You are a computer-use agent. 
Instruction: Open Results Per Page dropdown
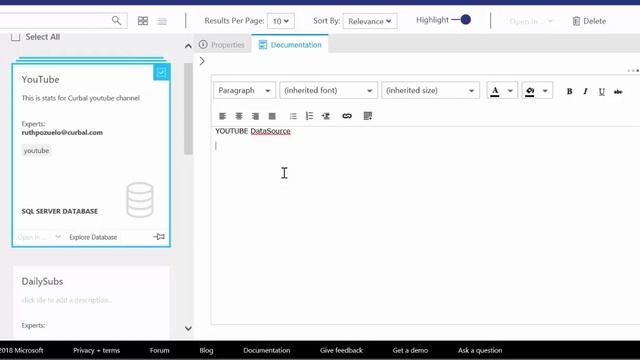280,21
